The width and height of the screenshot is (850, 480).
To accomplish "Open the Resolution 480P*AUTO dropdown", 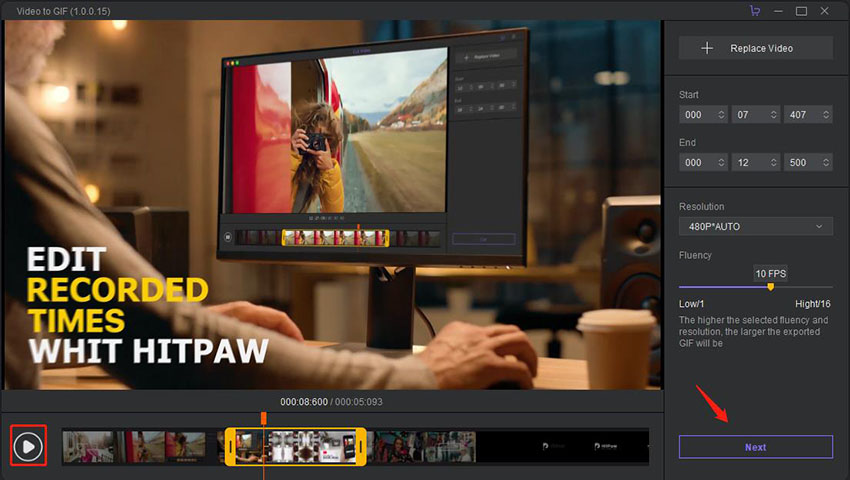I will pos(756,227).
